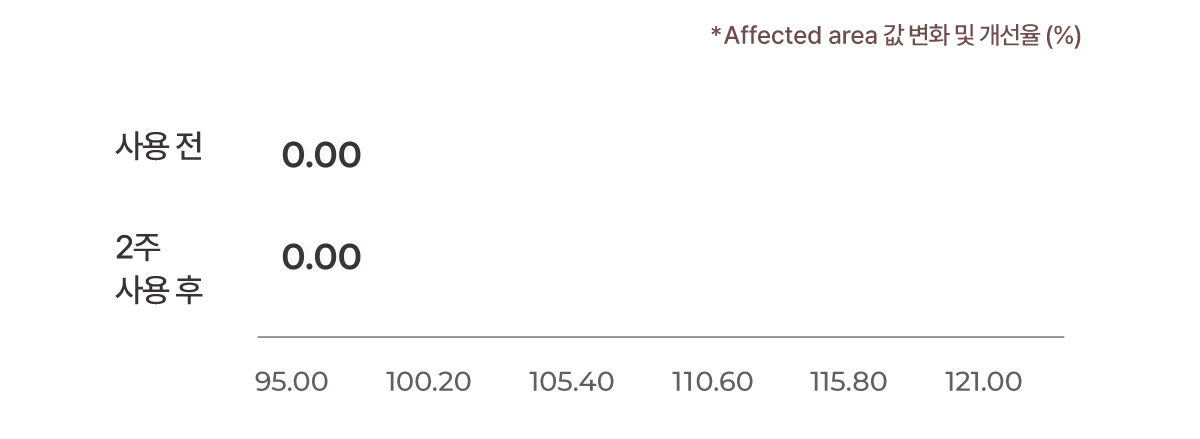Click the asterisk before the chart title

point(716,35)
